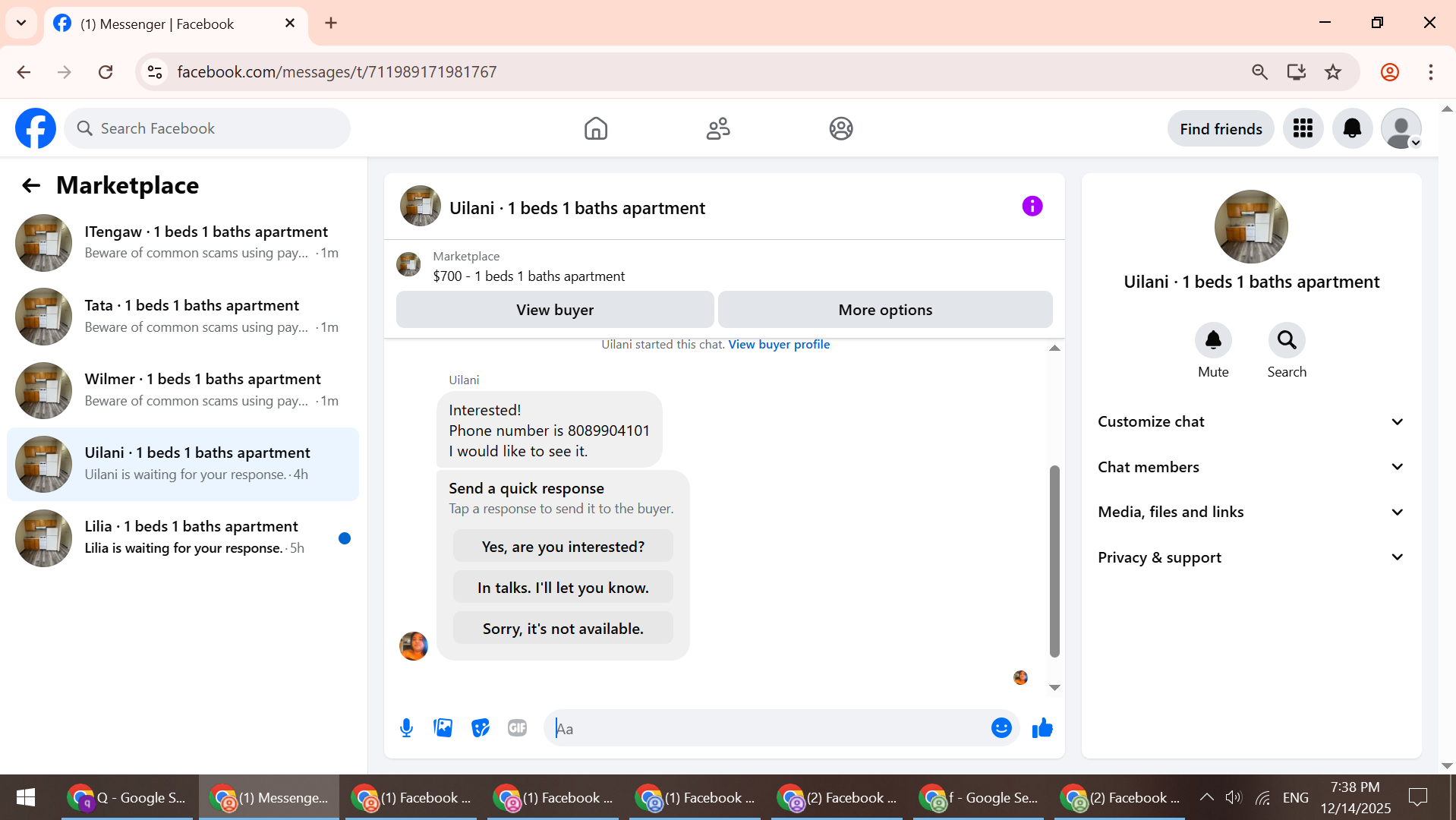Image resolution: width=1456 pixels, height=820 pixels.
Task: Open the ENG language indicator
Action: [1296, 797]
